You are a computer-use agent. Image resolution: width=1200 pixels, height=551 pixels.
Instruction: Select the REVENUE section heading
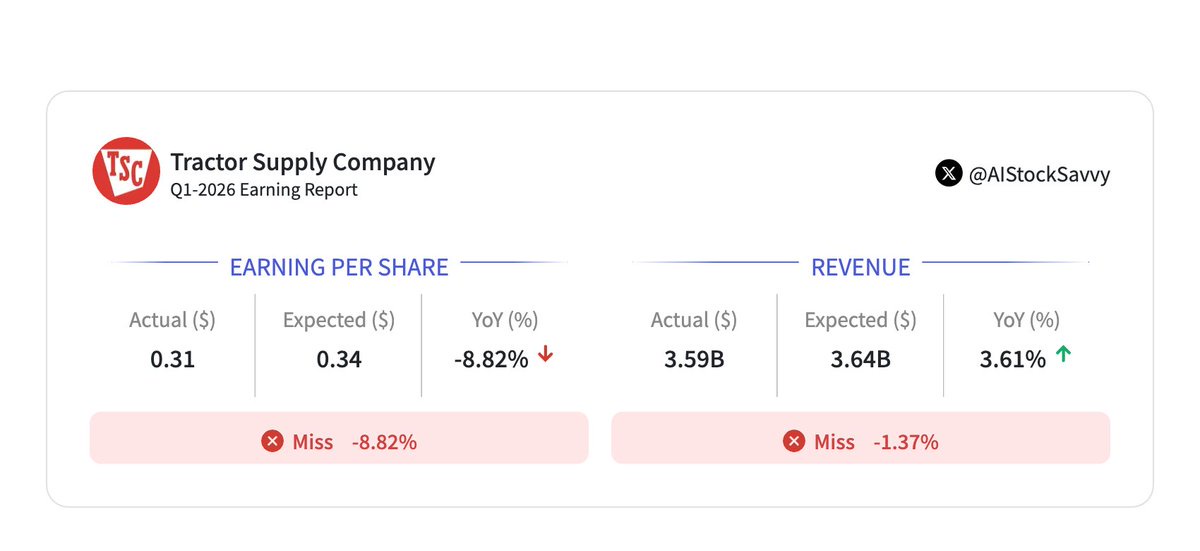(860, 267)
